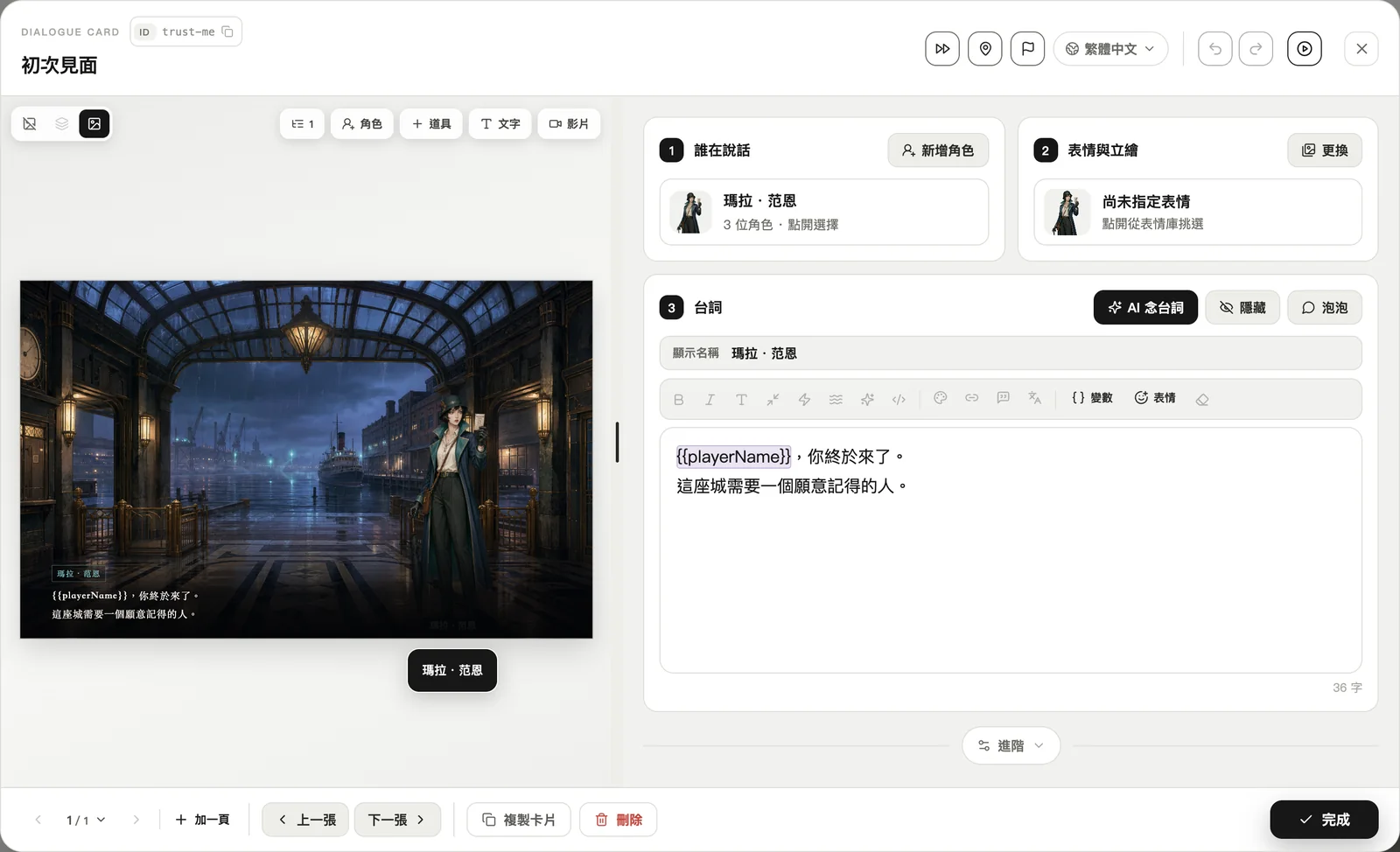Click the quote comment icon
This screenshot has width=1400, height=852.
click(1004, 398)
